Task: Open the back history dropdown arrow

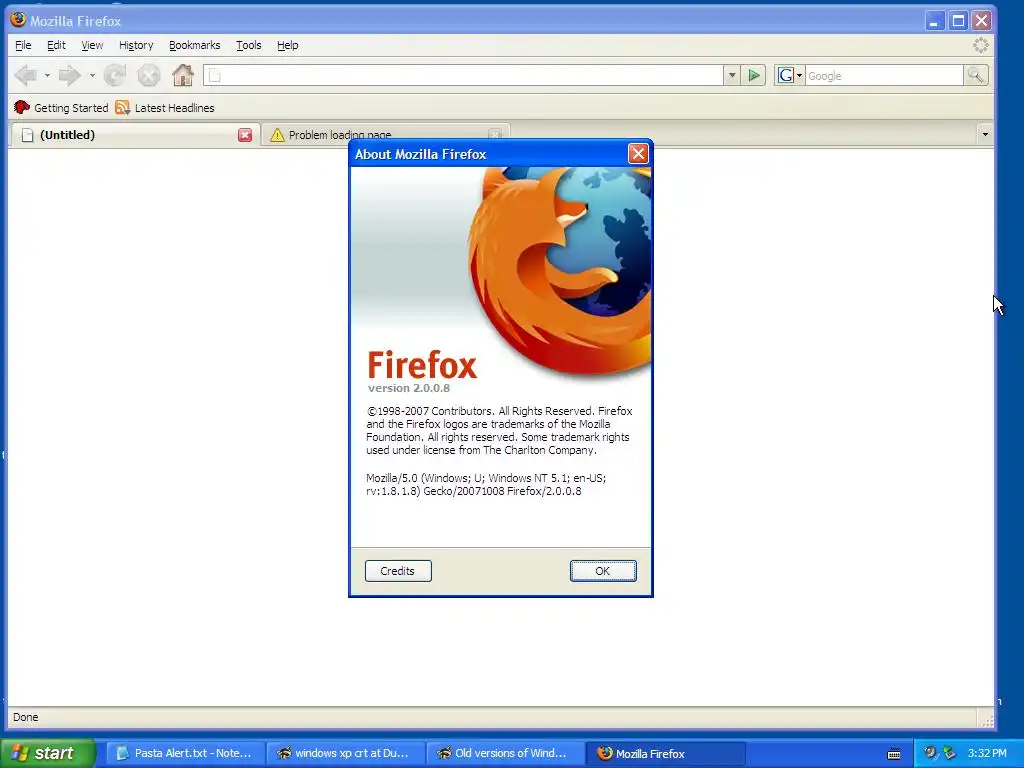Action: click(x=47, y=76)
